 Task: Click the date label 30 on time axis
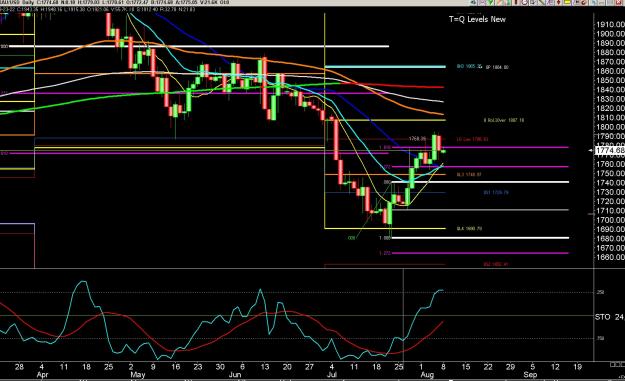pos(220,367)
